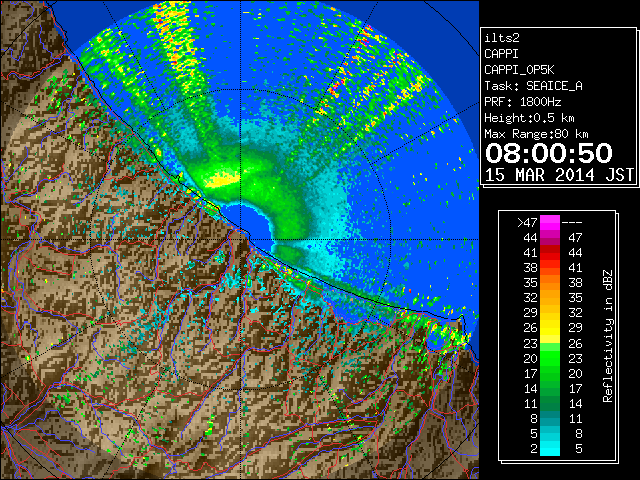
Task: Click the 'PRF: 1800Hz' line
Action: pyautogui.click(x=522, y=102)
